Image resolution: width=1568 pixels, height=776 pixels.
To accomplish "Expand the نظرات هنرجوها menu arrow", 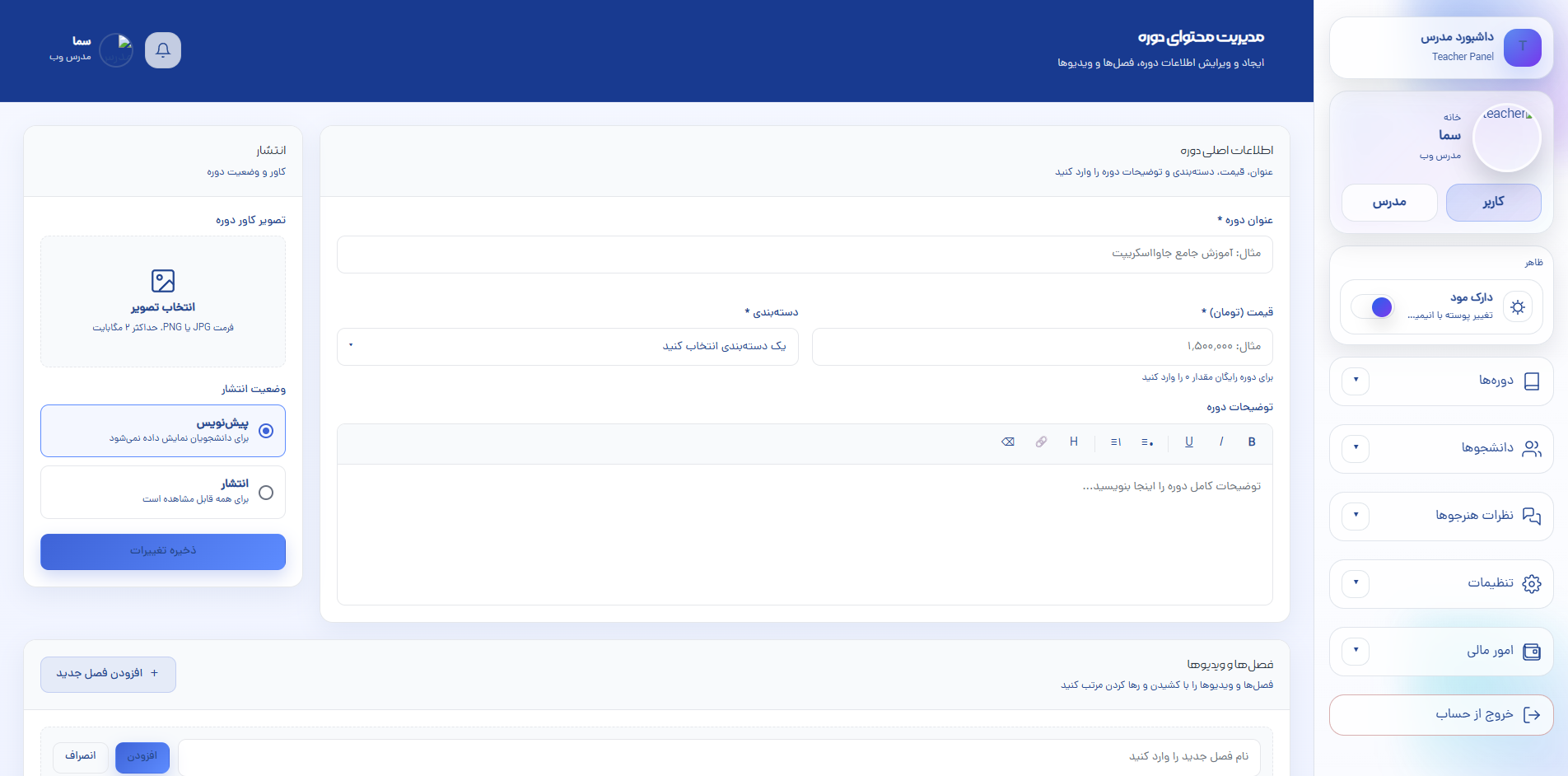I will coord(1356,516).
